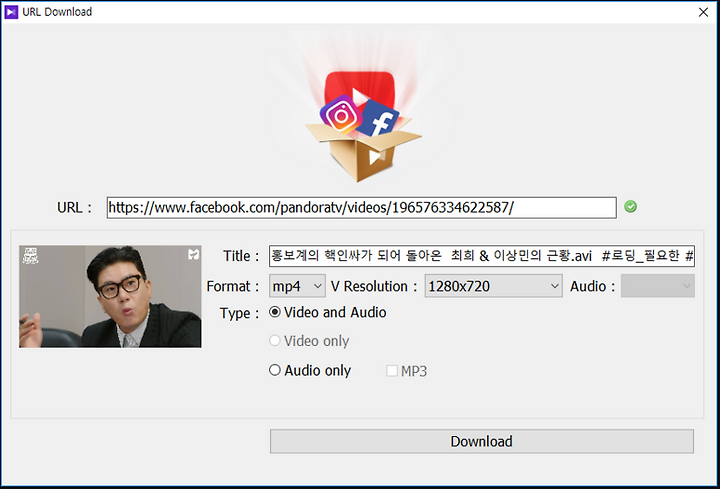Click the Title text field
Image resolution: width=720 pixels, height=489 pixels.
point(482,256)
